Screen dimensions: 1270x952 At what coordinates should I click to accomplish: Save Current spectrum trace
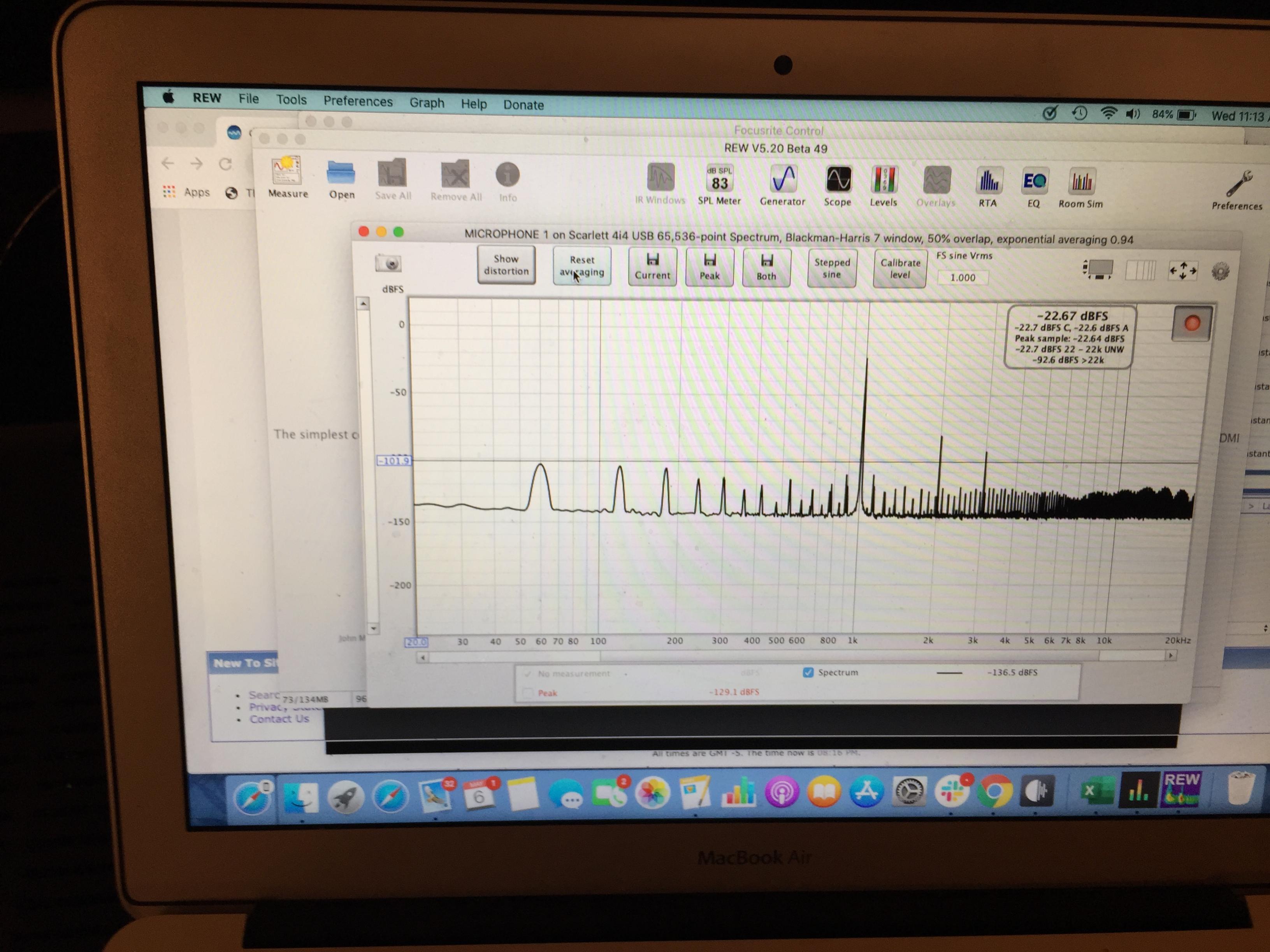pos(652,267)
